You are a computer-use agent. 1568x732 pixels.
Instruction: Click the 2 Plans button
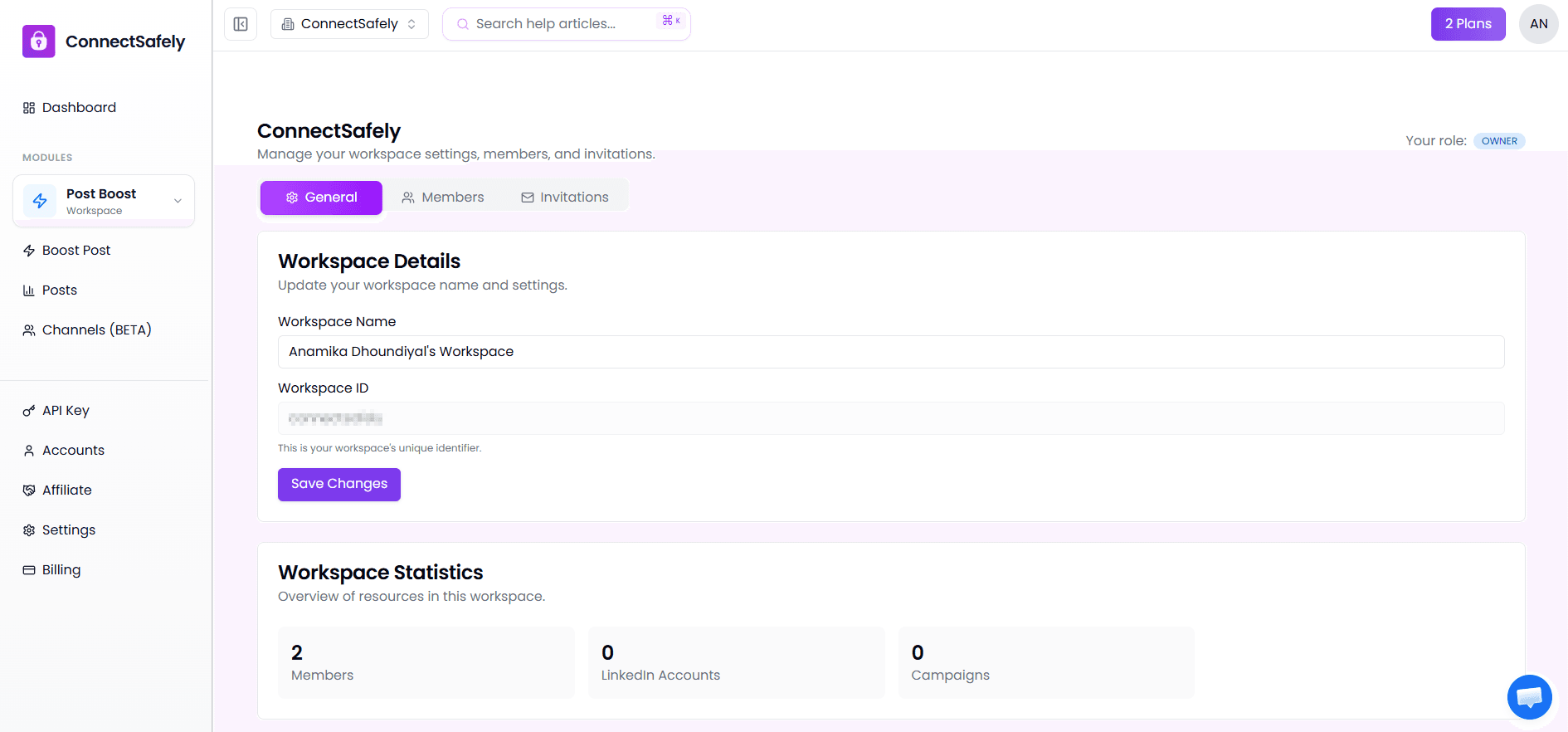click(1468, 24)
